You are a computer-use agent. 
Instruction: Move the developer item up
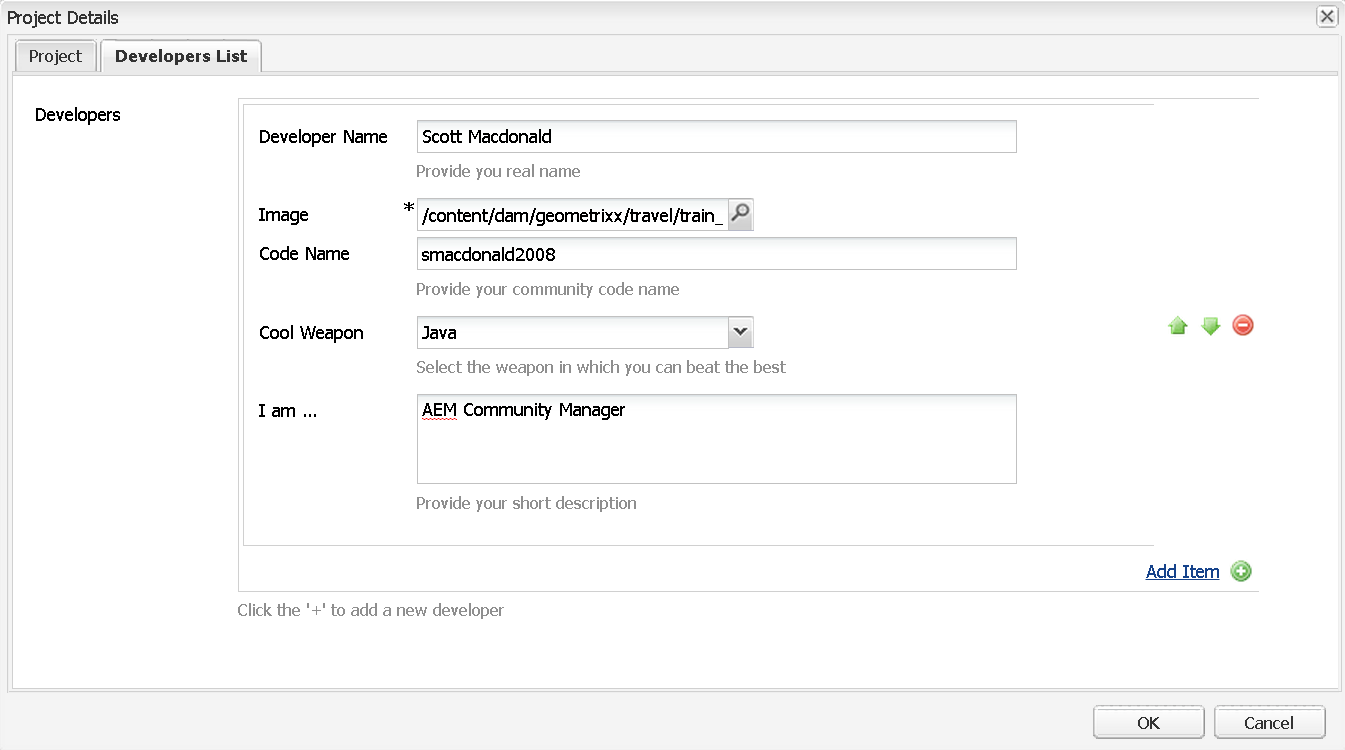tap(1178, 326)
